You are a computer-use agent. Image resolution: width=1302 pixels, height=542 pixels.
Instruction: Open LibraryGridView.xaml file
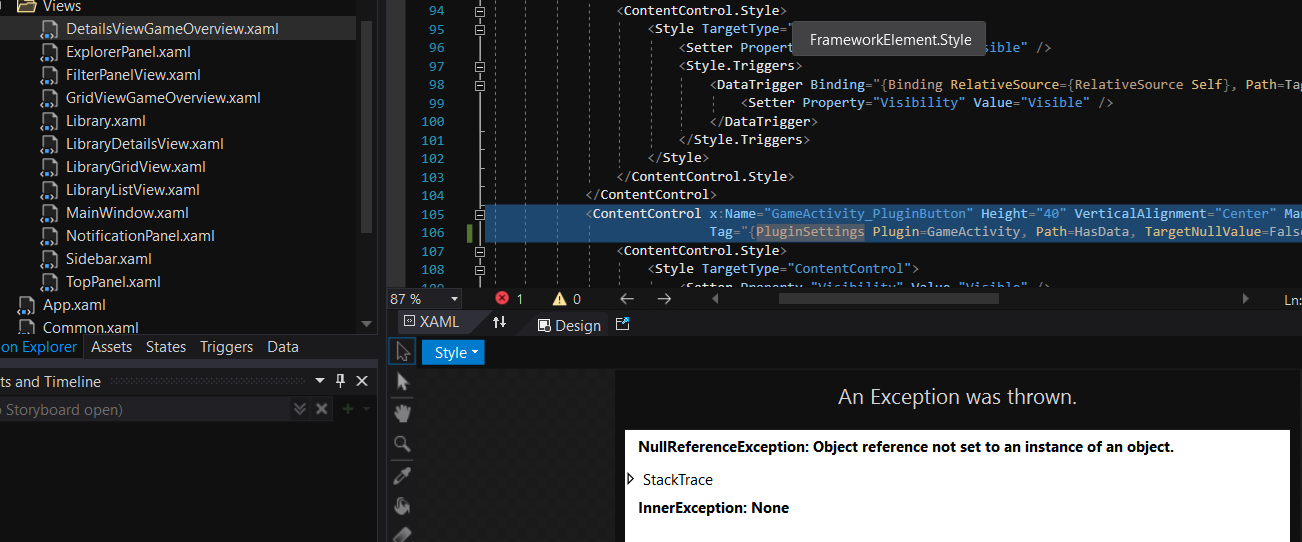(x=136, y=167)
